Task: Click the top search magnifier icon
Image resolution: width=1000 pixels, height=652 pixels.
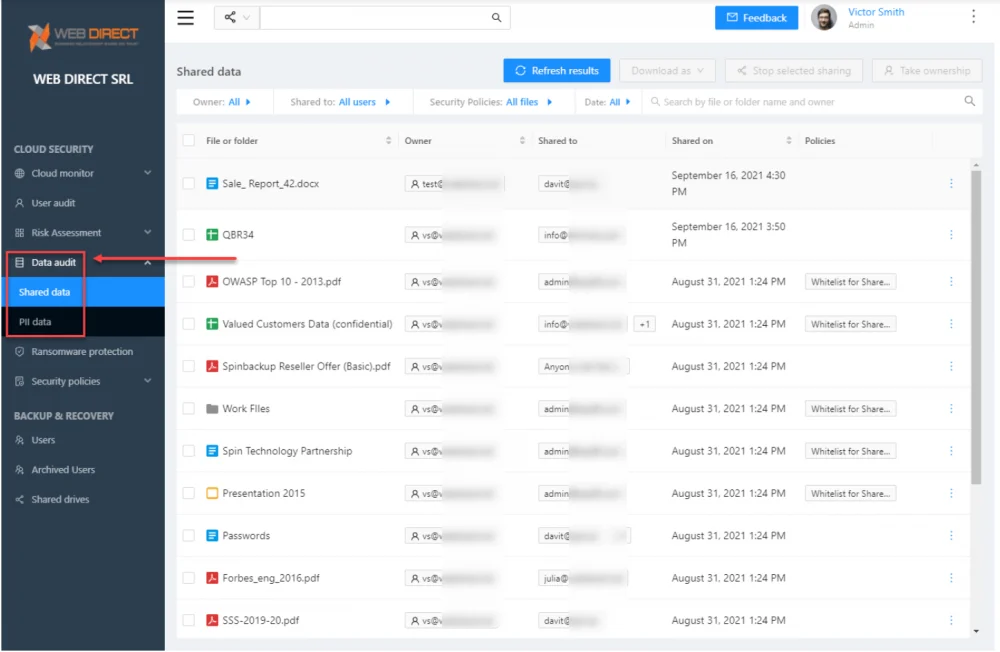Action: coord(496,18)
